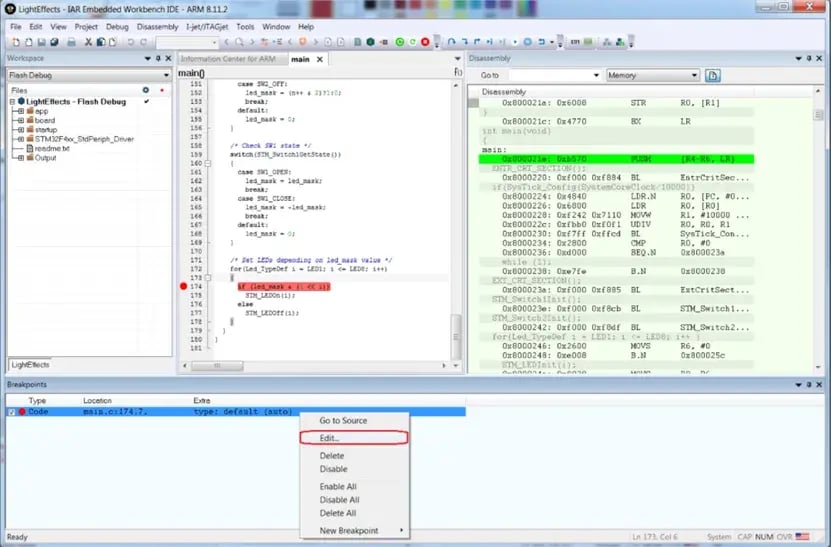This screenshot has height=547, width=831.
Task: Click the Open file toolbar icon
Action: 29,42
